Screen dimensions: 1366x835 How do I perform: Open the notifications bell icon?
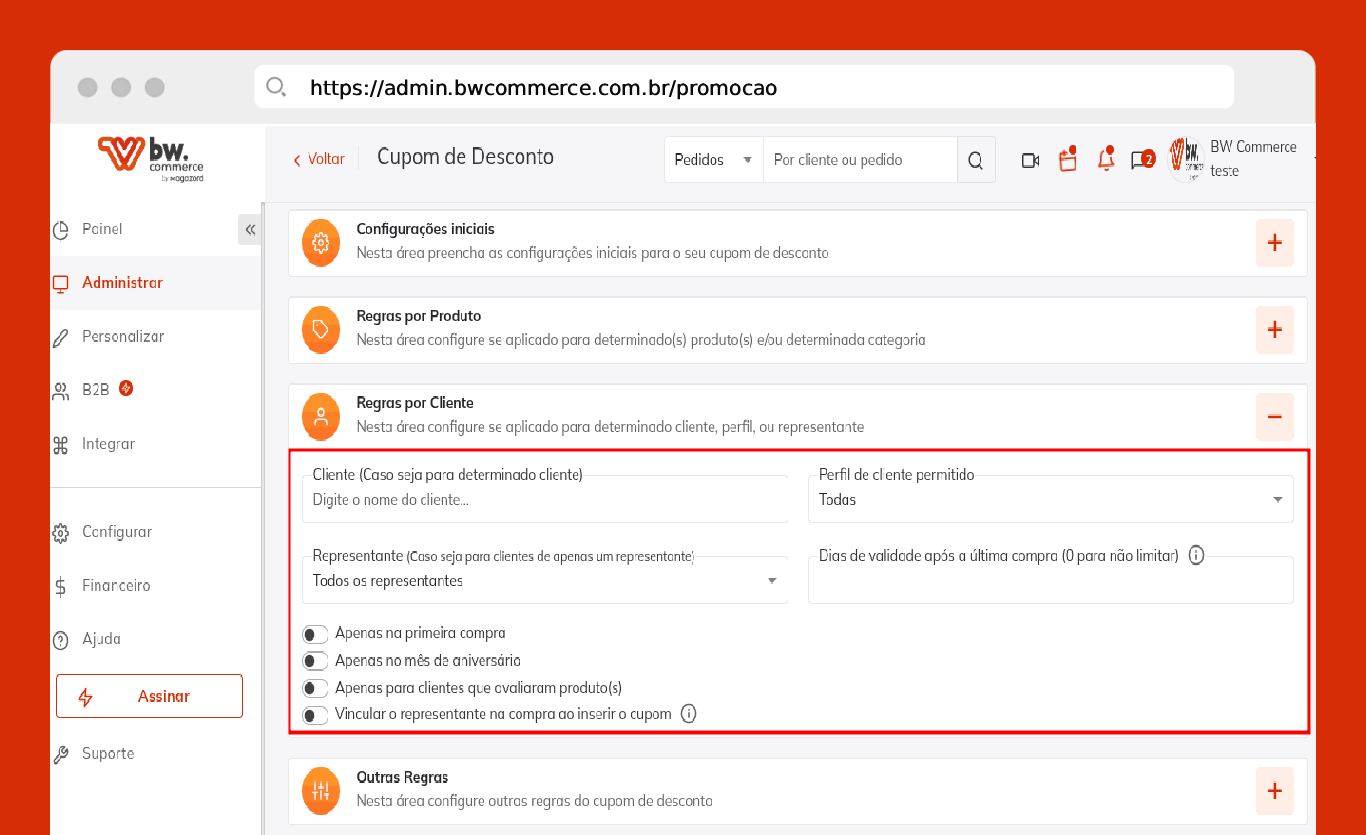point(1105,159)
